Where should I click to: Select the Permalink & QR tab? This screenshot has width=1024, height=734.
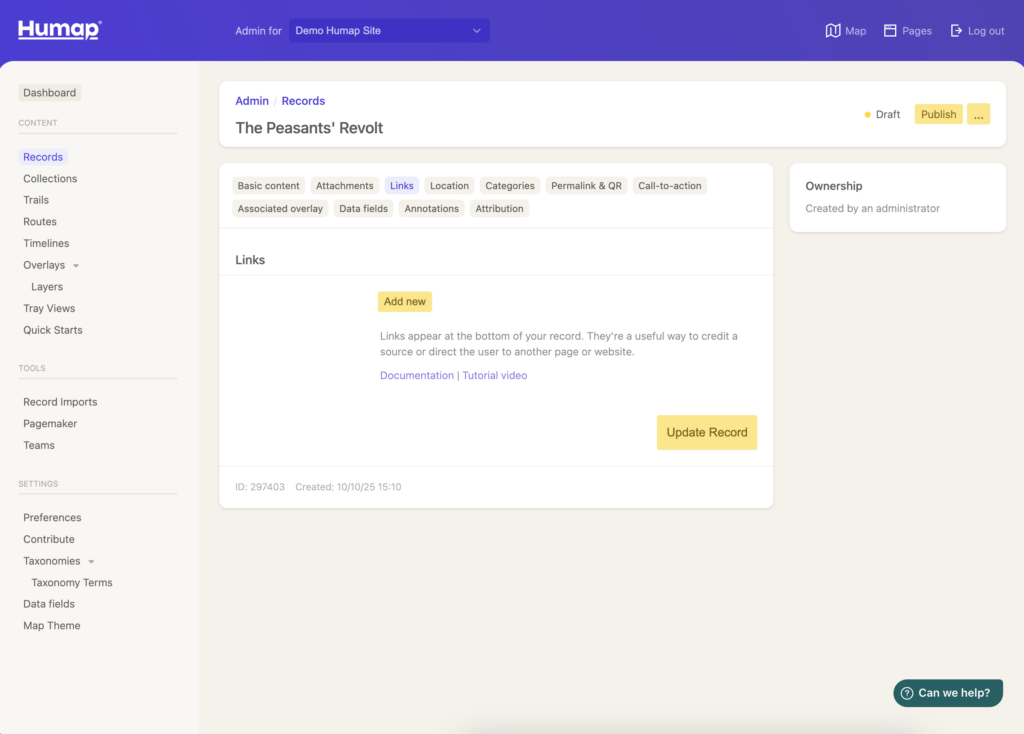point(586,186)
